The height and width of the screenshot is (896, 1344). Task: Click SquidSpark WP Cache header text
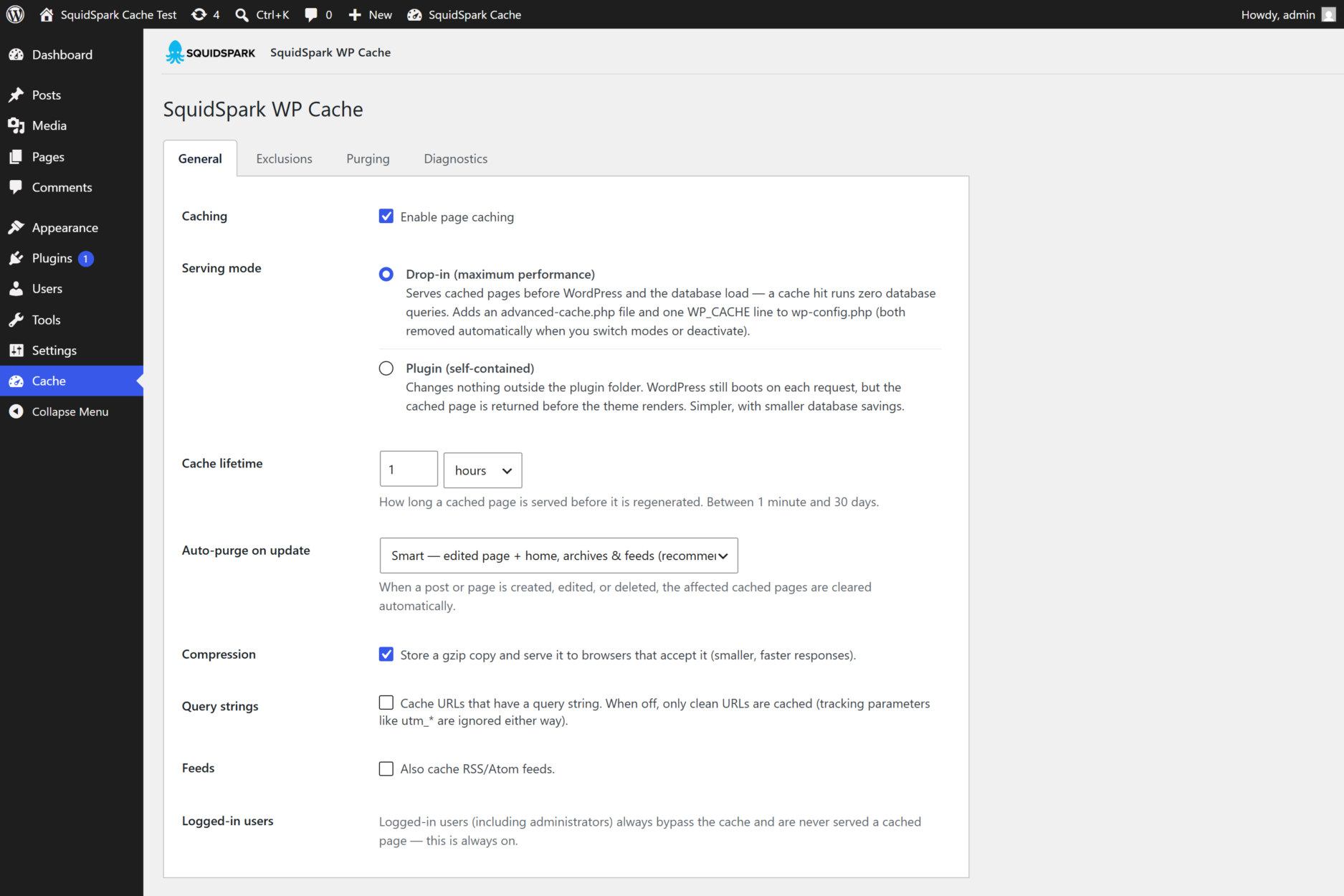pyautogui.click(x=330, y=52)
